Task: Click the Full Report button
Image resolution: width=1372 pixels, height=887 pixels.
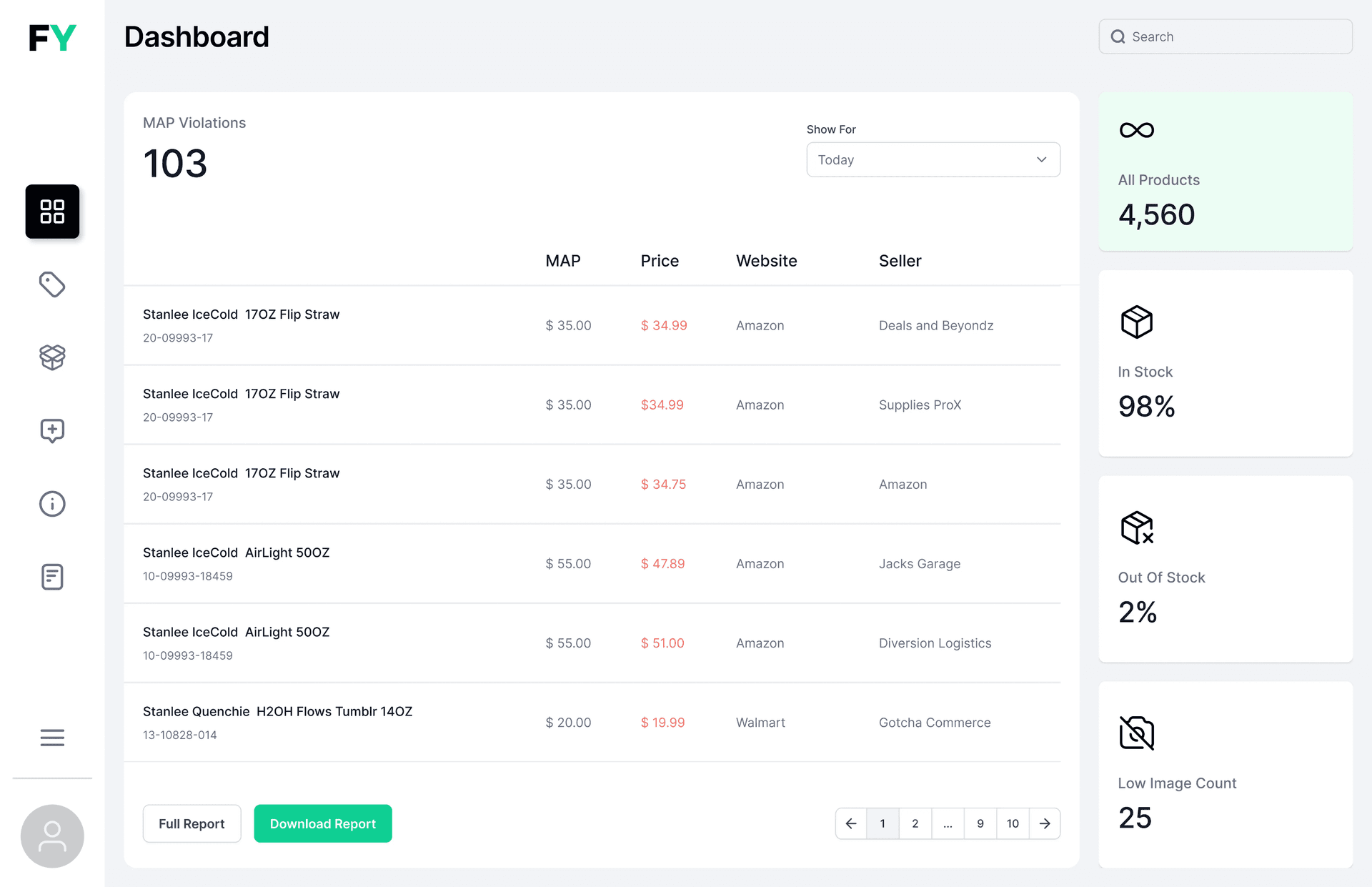Action: pos(192,824)
